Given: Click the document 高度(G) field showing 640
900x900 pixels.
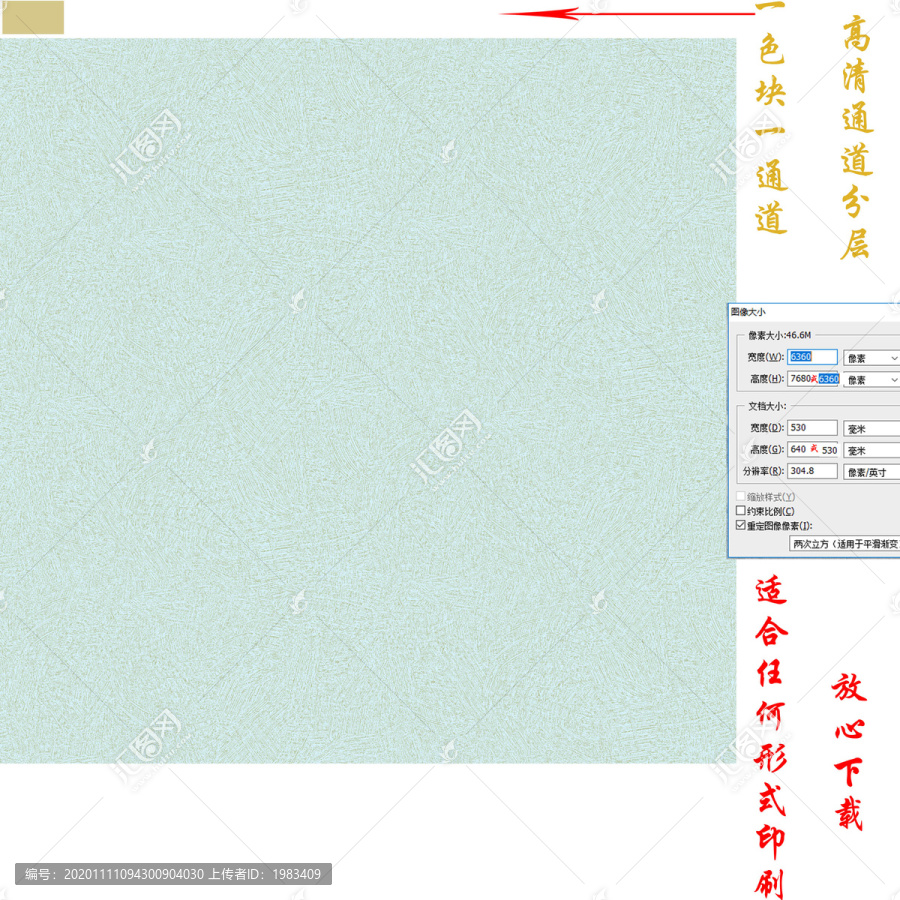Looking at the screenshot, I should click(x=813, y=449).
